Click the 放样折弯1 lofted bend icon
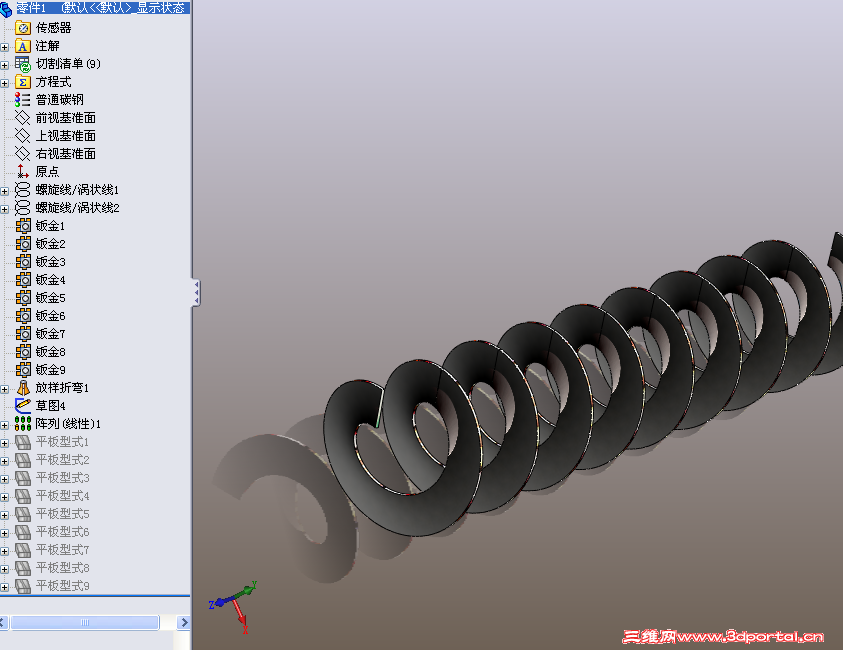 coord(23,388)
